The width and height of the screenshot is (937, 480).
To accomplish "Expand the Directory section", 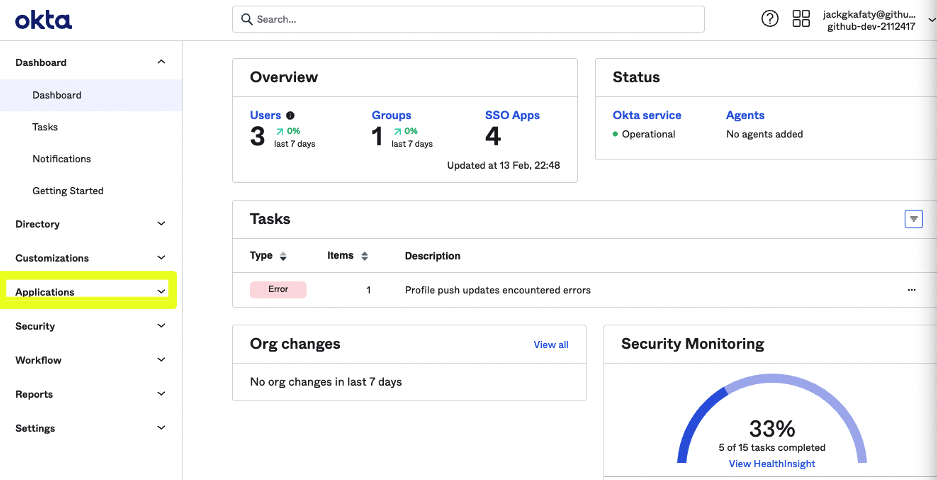I will [91, 224].
